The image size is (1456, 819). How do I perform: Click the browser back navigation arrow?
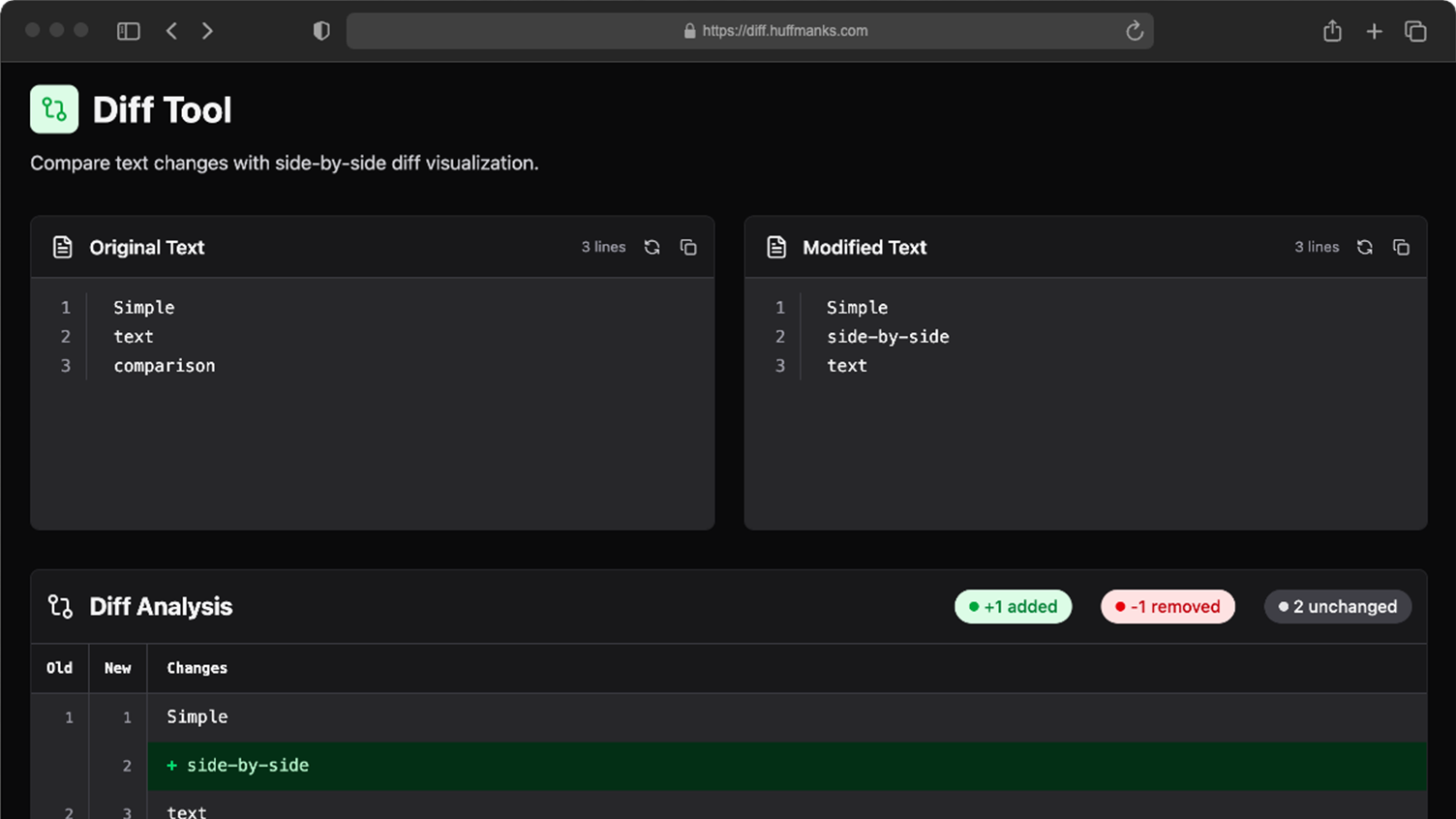point(171,30)
